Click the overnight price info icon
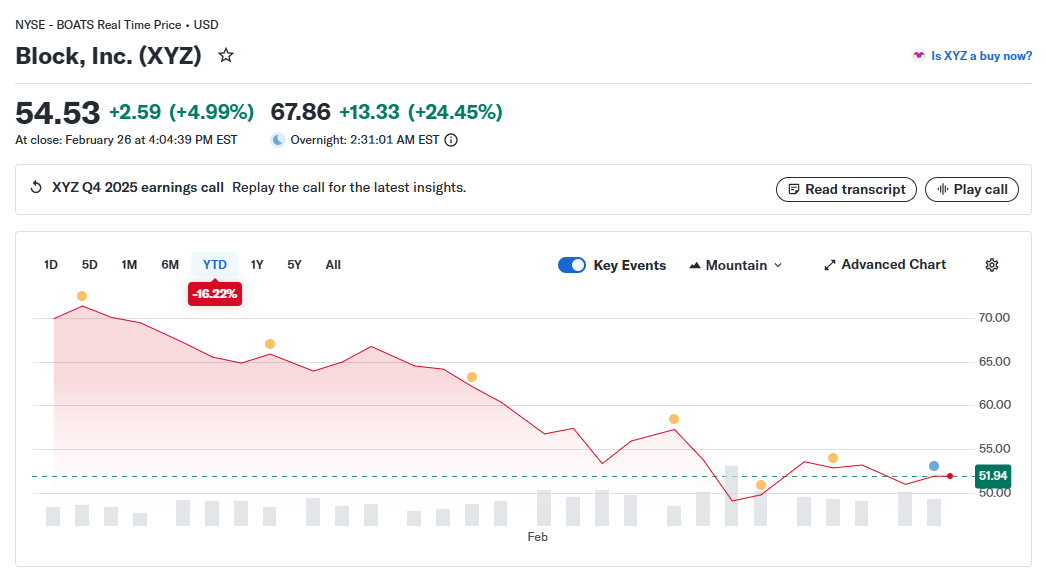The image size is (1046, 578). (x=451, y=140)
